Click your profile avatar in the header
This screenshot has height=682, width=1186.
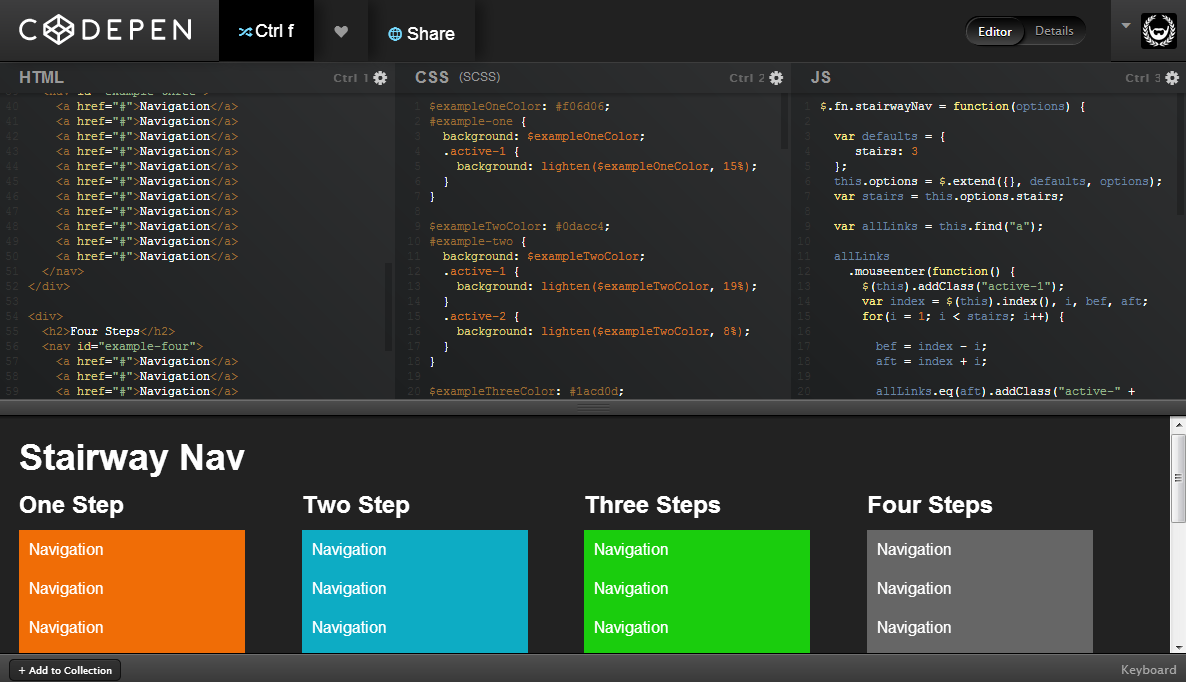tap(1158, 30)
